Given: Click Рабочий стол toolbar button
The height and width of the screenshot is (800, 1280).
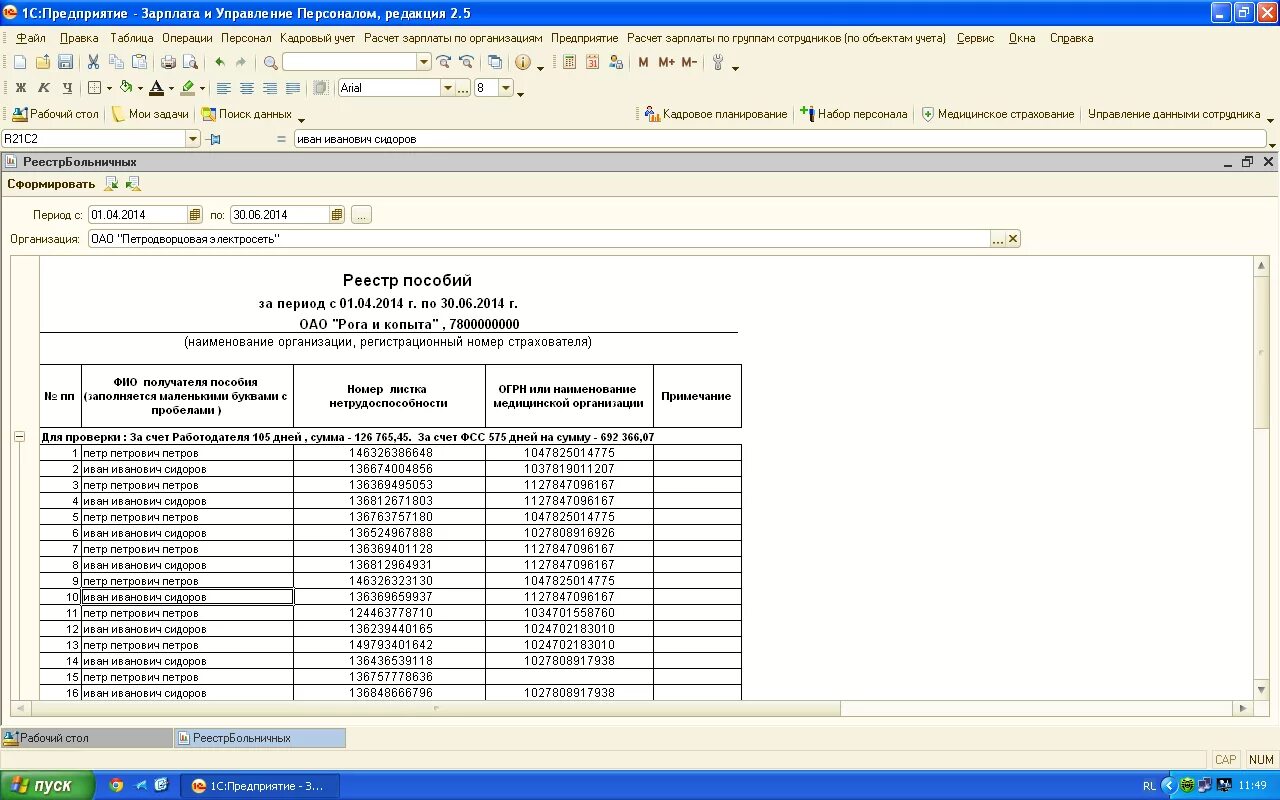Looking at the screenshot, I should (x=56, y=114).
